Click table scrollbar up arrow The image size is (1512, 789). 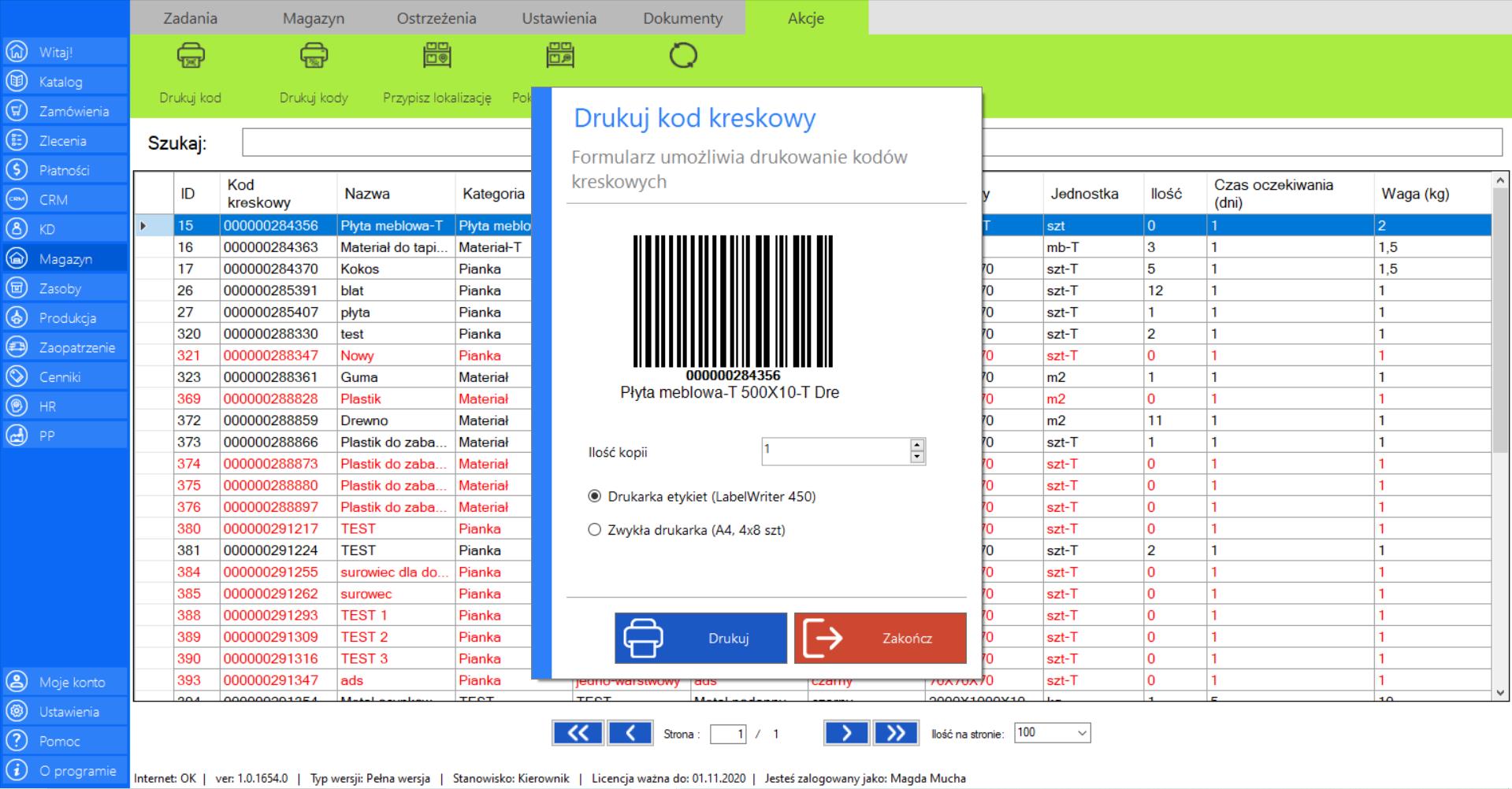pyautogui.click(x=1500, y=181)
